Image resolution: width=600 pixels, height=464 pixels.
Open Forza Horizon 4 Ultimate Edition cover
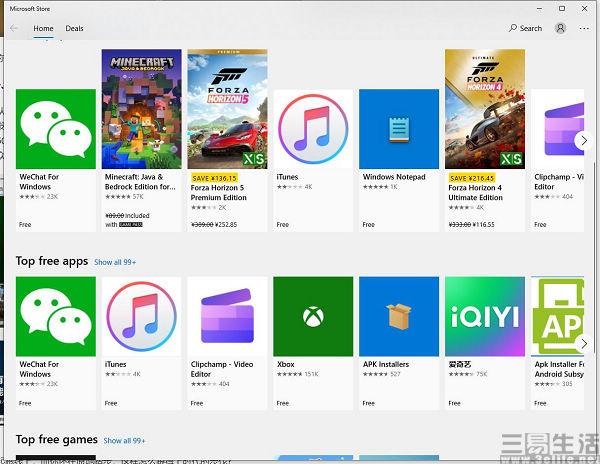coord(484,109)
